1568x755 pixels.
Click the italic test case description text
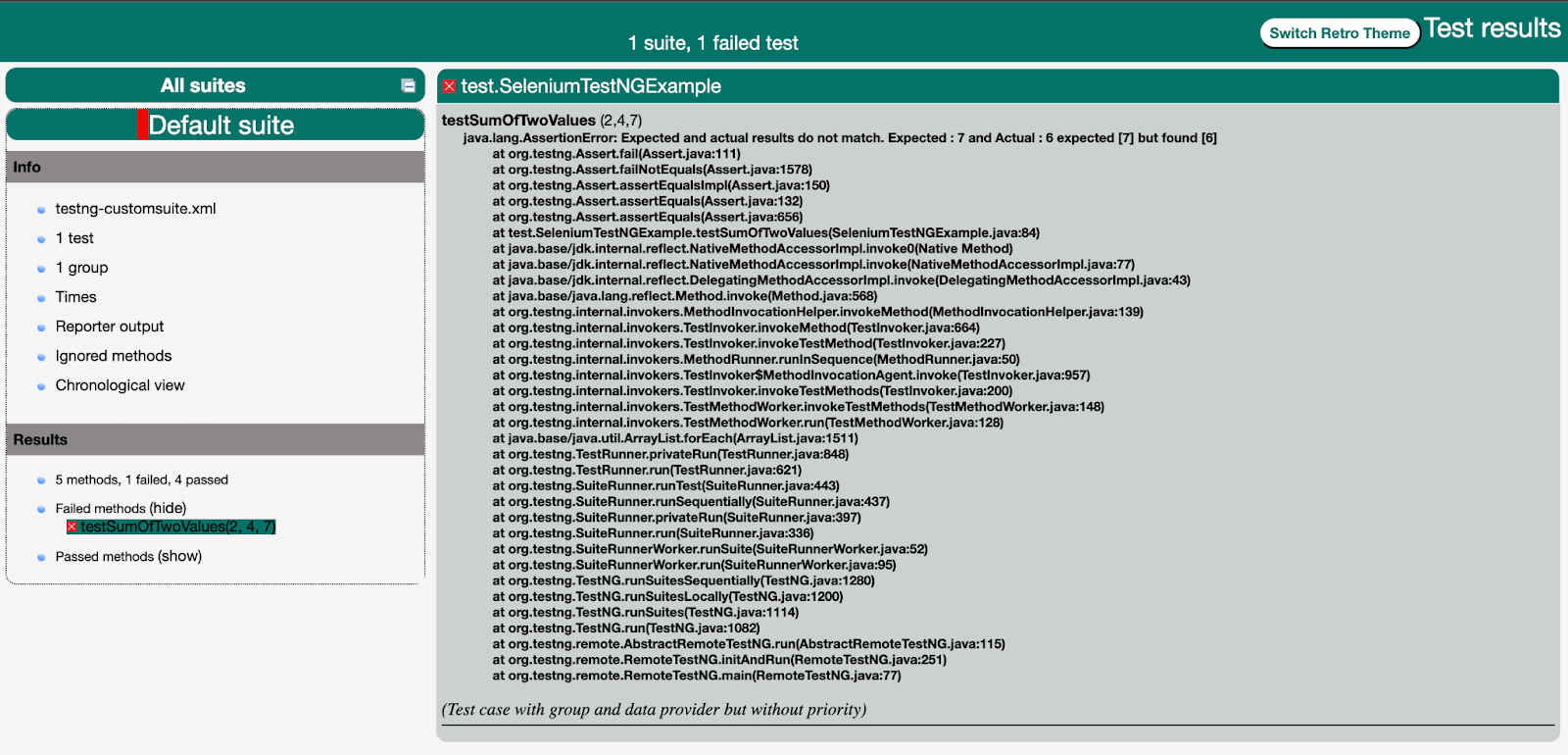click(654, 709)
